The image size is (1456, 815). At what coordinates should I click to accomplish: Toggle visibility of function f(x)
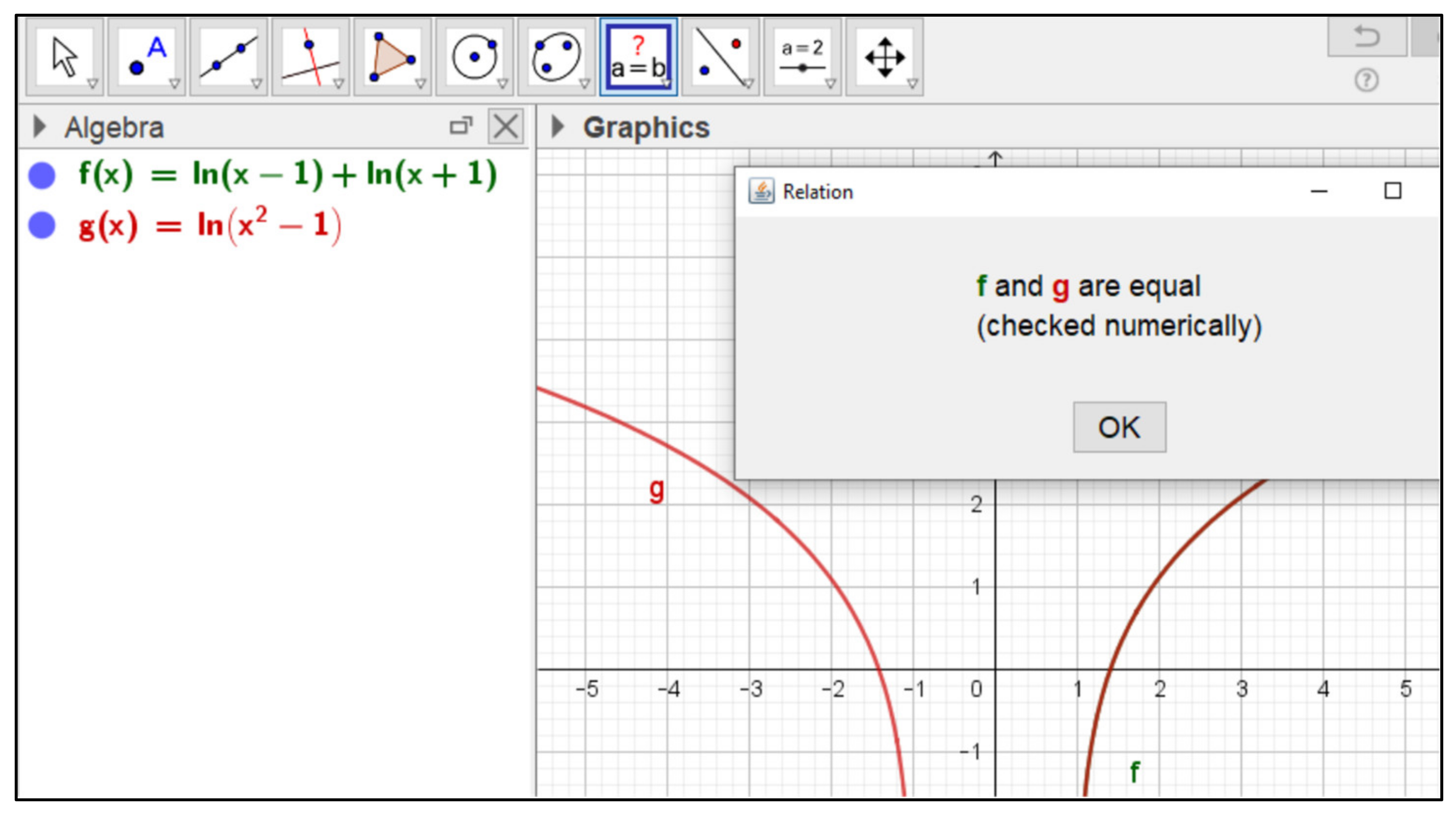[42, 175]
